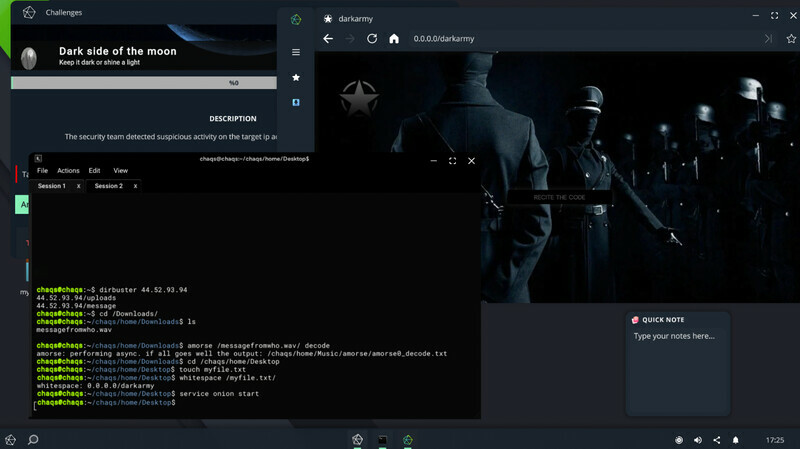Go to the browser home page
The image size is (800, 449).
click(x=394, y=38)
